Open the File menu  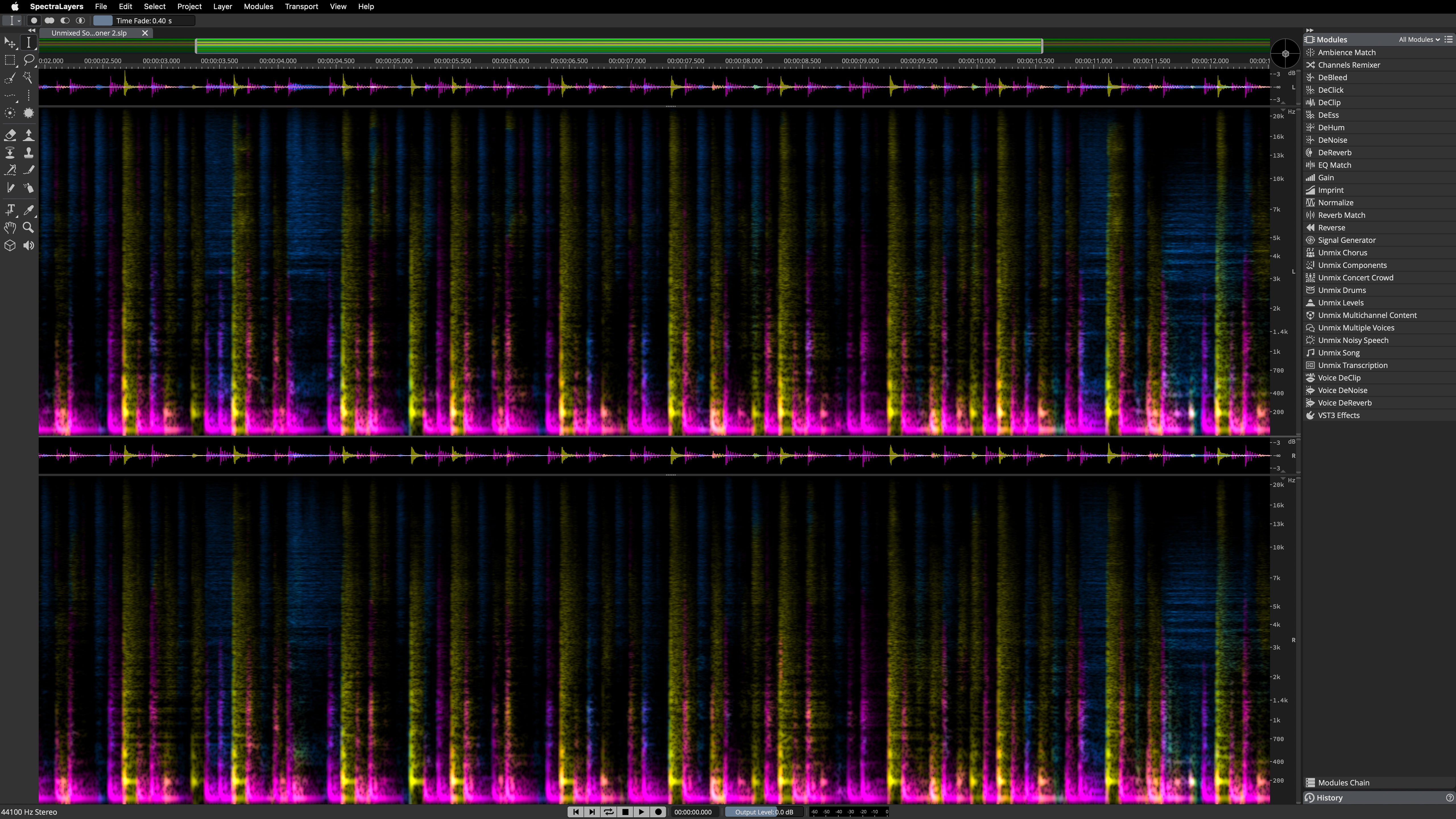[101, 6]
